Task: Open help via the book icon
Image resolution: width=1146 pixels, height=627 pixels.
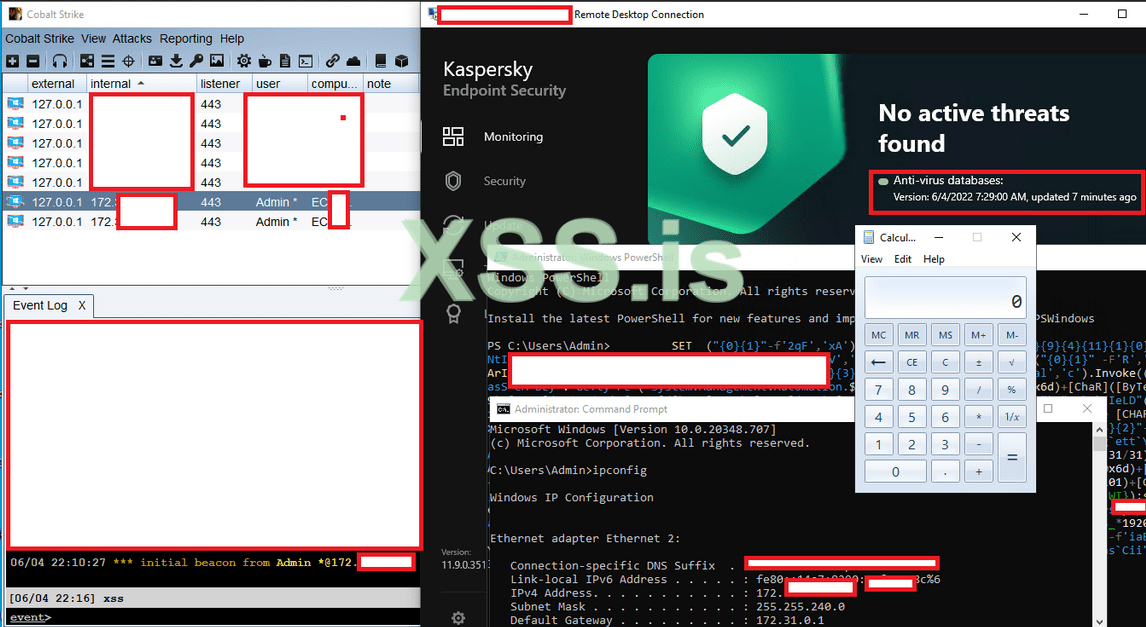Action: coord(380,61)
